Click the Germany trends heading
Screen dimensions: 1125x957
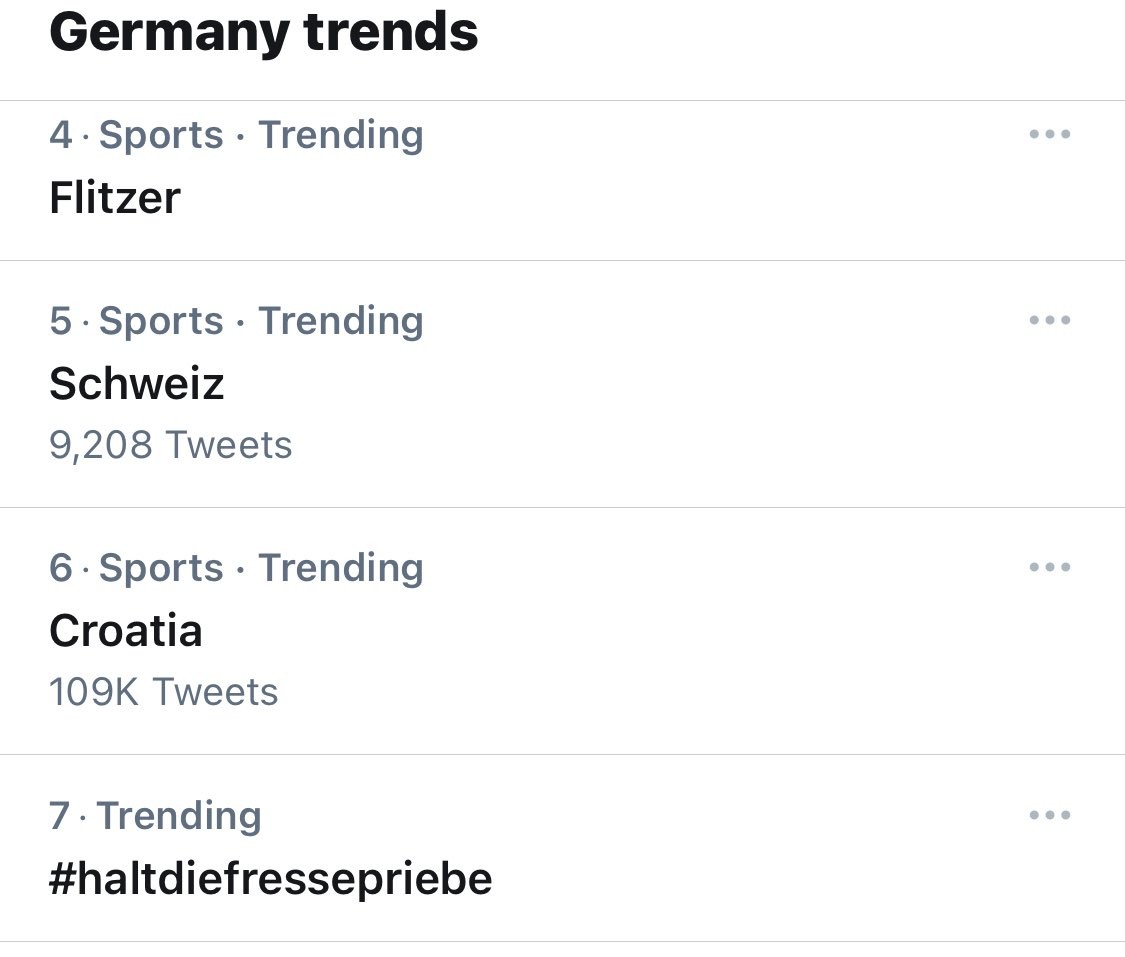(263, 32)
